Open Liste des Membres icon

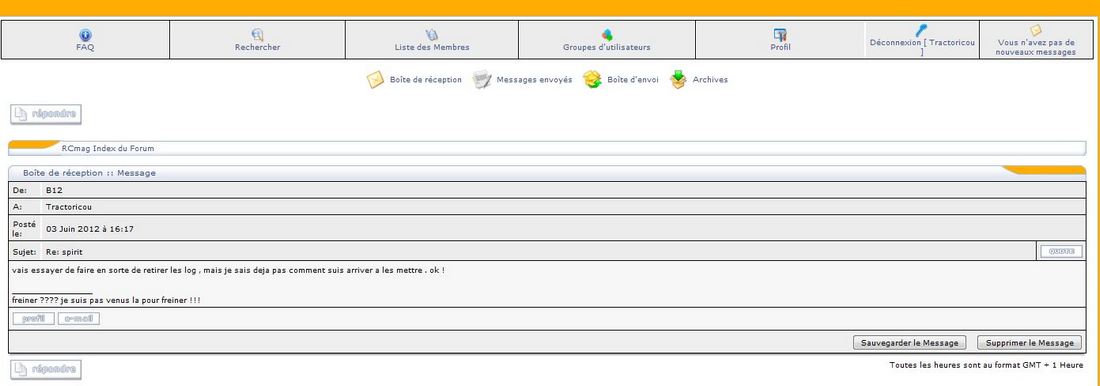(x=431, y=34)
